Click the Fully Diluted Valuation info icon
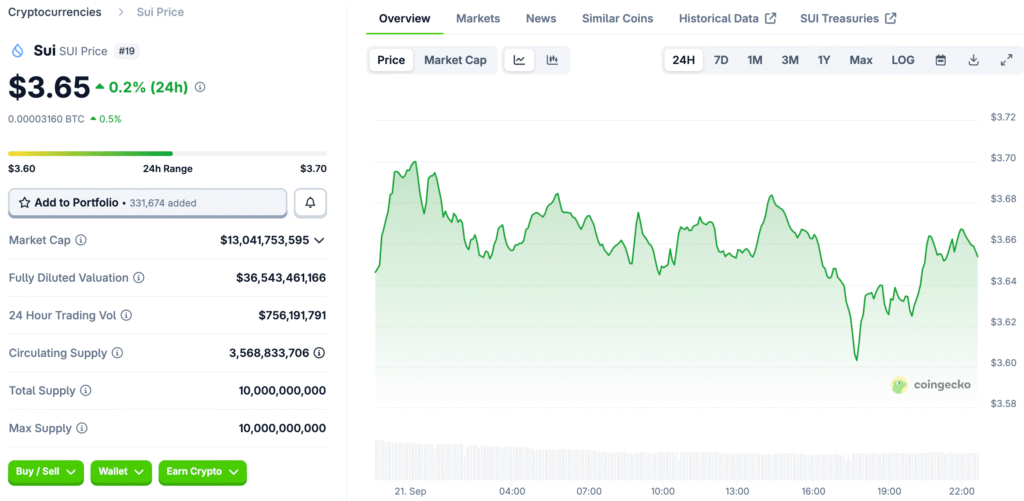 tap(139, 278)
